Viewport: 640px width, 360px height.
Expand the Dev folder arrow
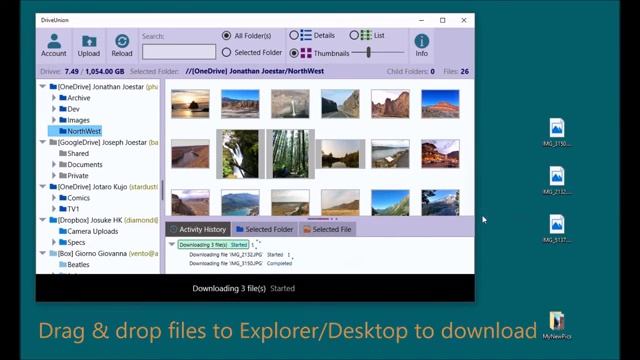coord(53,109)
